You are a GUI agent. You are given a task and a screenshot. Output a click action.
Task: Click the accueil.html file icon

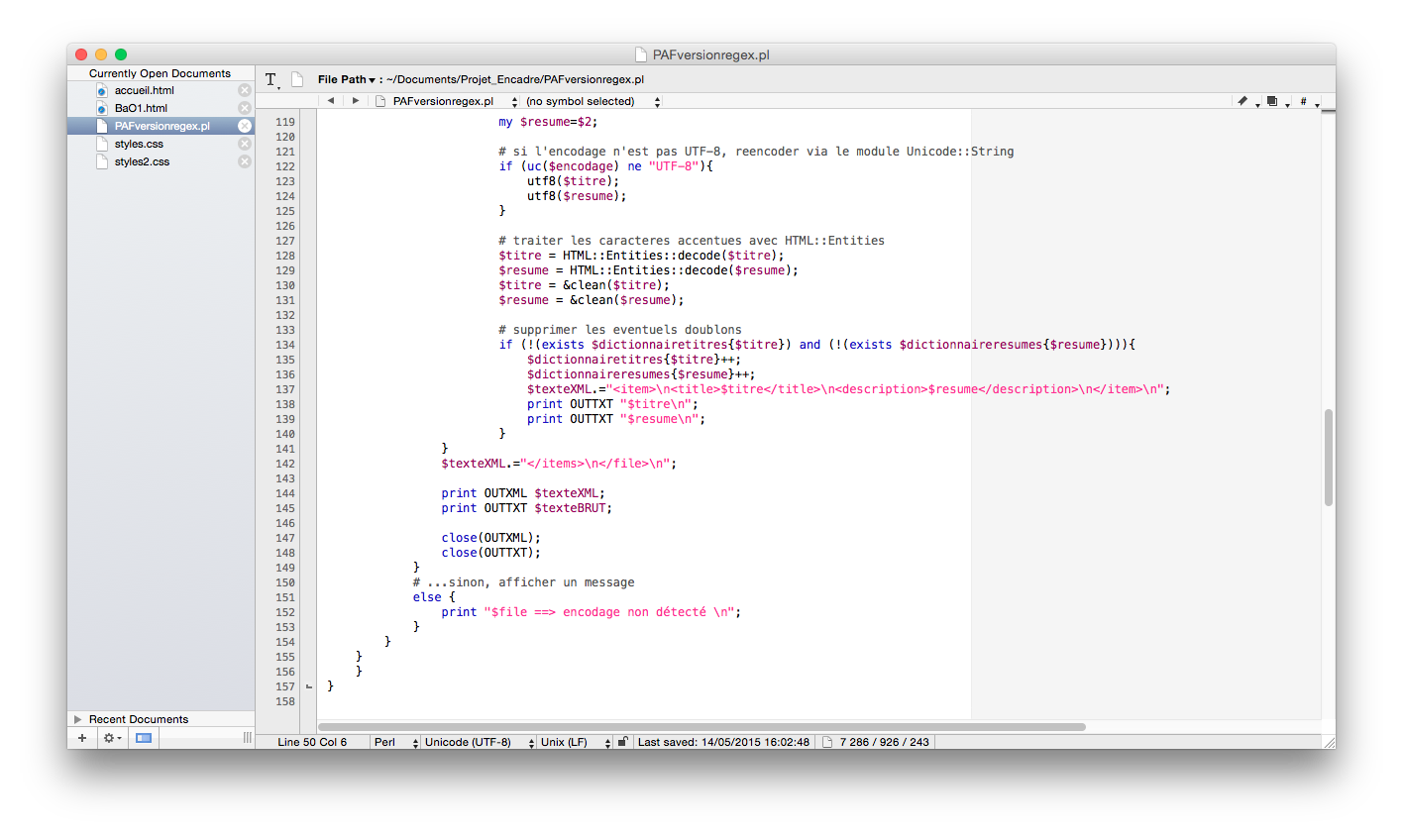101,90
